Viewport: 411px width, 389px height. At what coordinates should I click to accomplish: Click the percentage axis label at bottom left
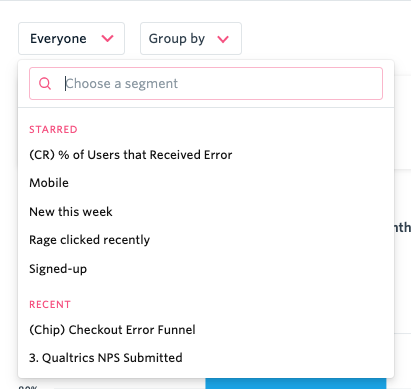coord(28,387)
